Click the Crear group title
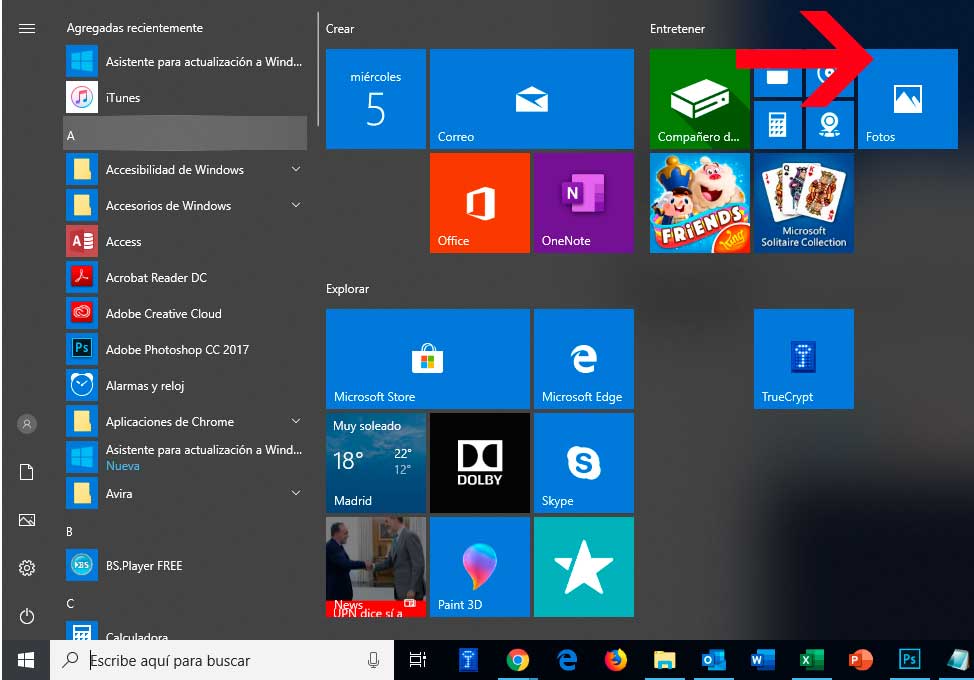The image size is (974, 680). pos(340,29)
